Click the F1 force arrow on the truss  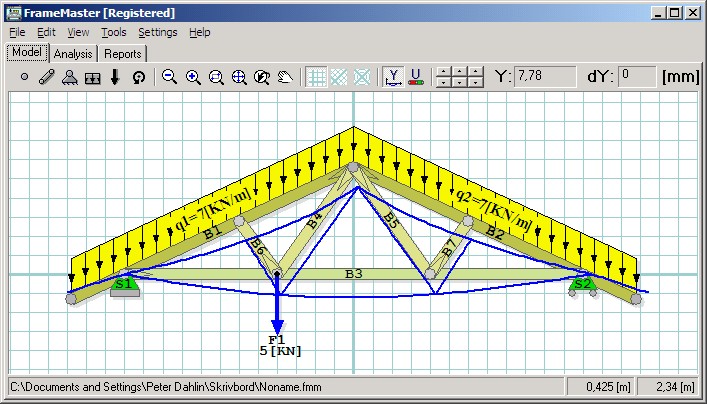[x=278, y=315]
